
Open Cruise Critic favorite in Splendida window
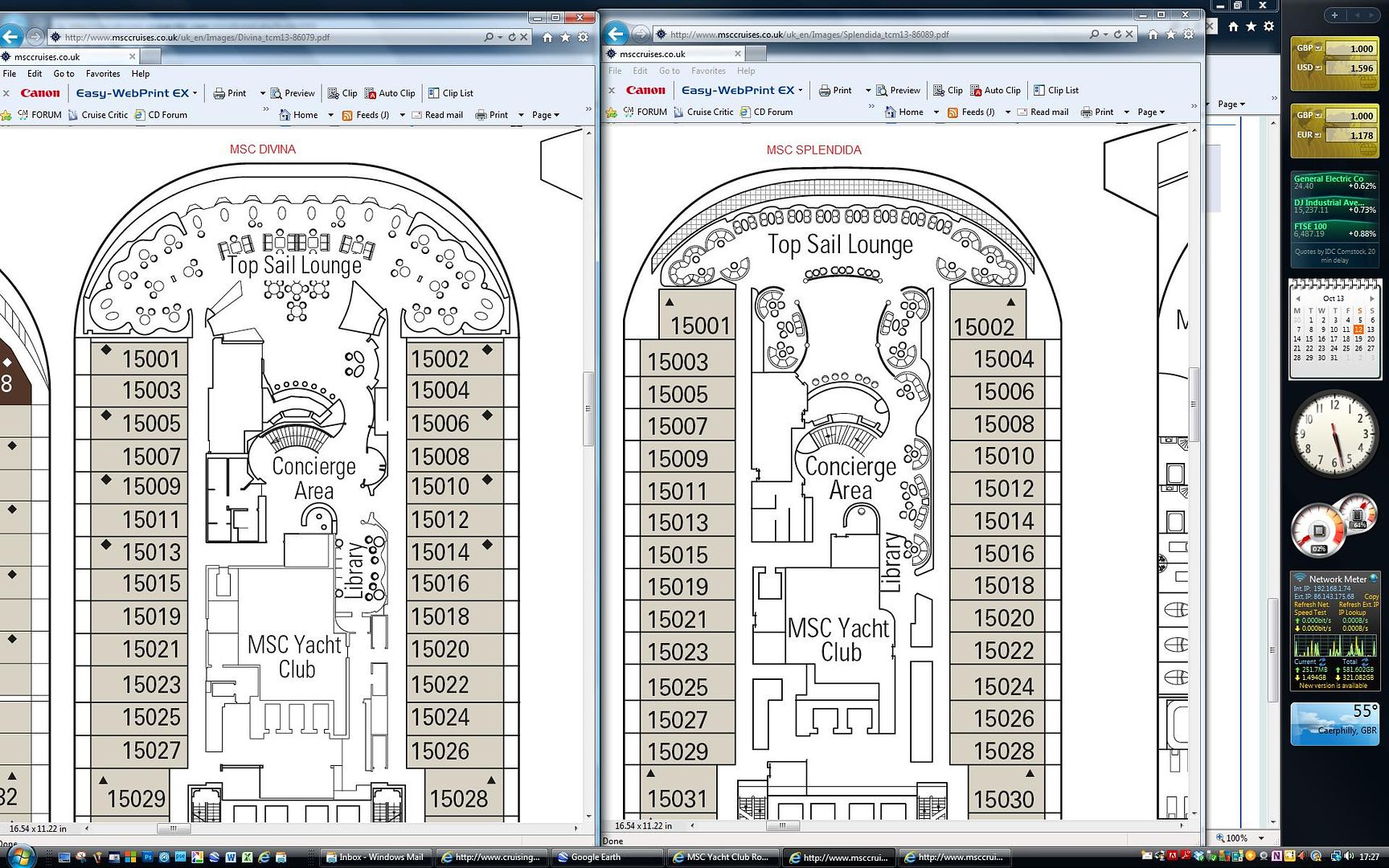pyautogui.click(x=703, y=112)
